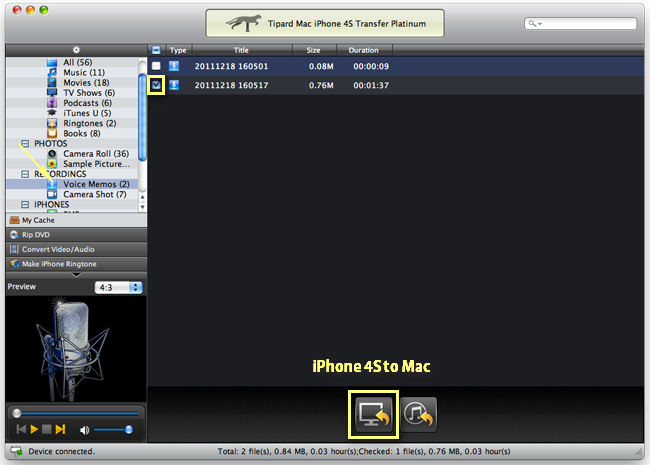Click the Books icon in sidebar
The height and width of the screenshot is (465, 650).
52,133
